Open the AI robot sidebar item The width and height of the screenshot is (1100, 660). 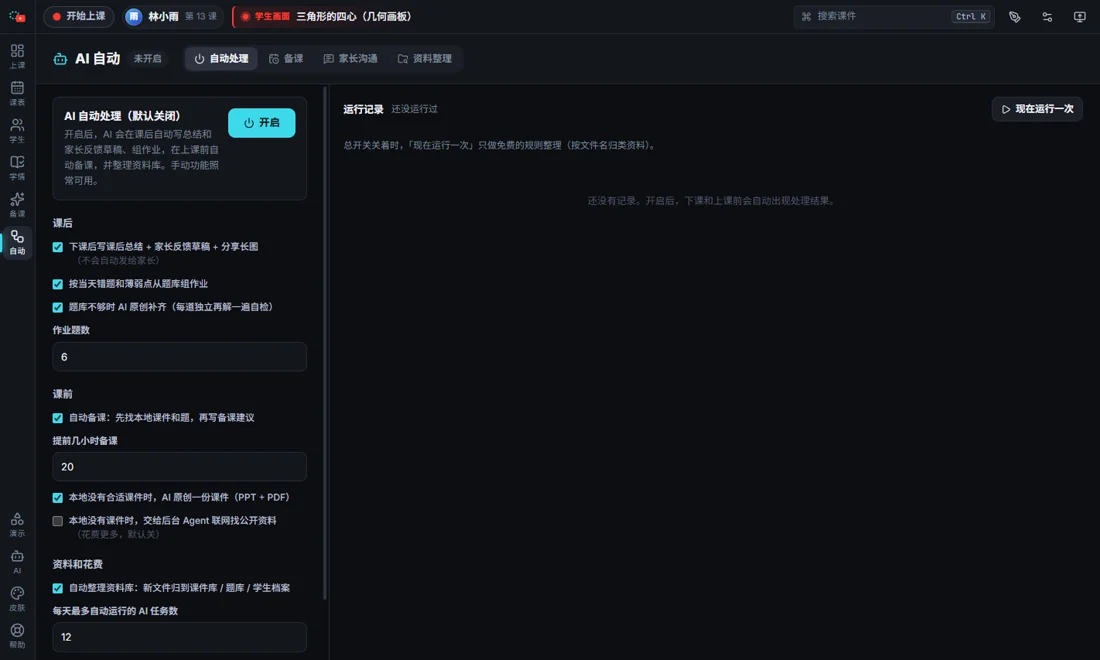(17, 562)
